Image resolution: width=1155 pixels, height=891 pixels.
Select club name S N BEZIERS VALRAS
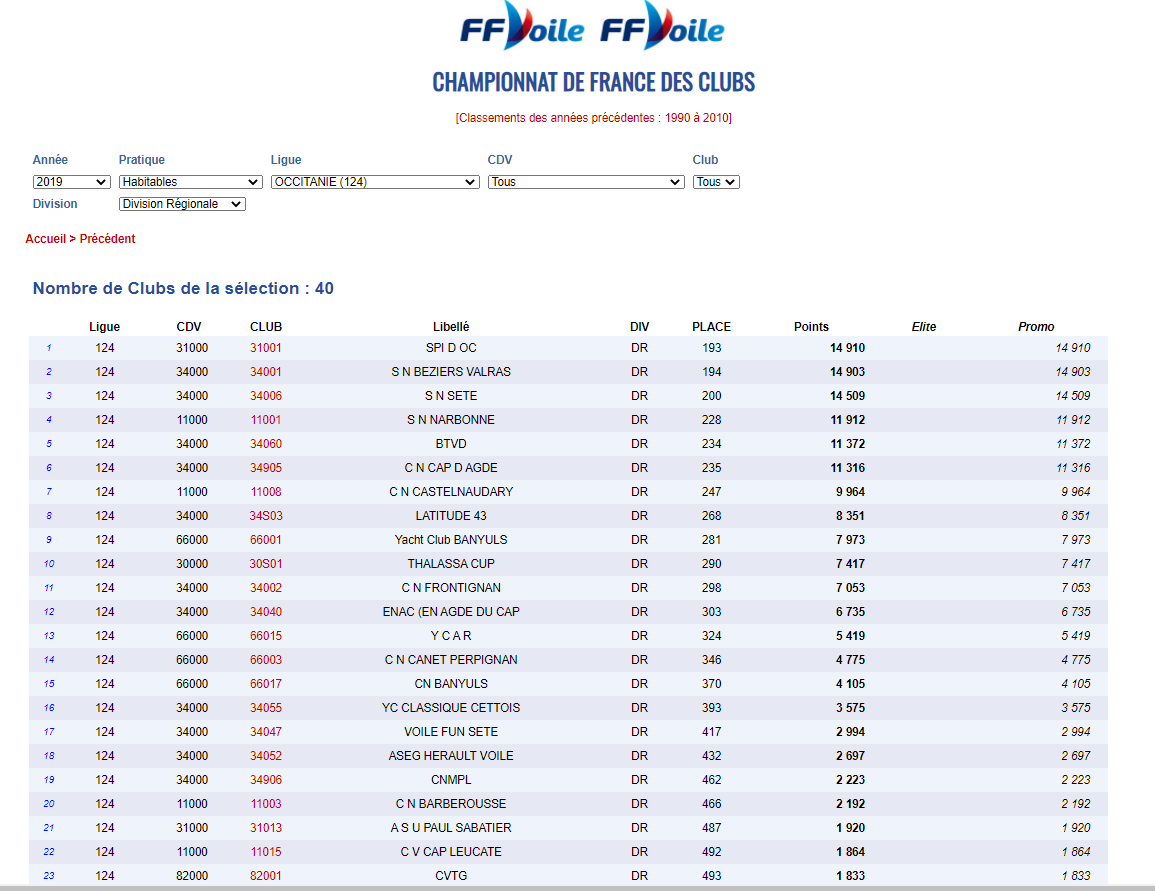[451, 372]
